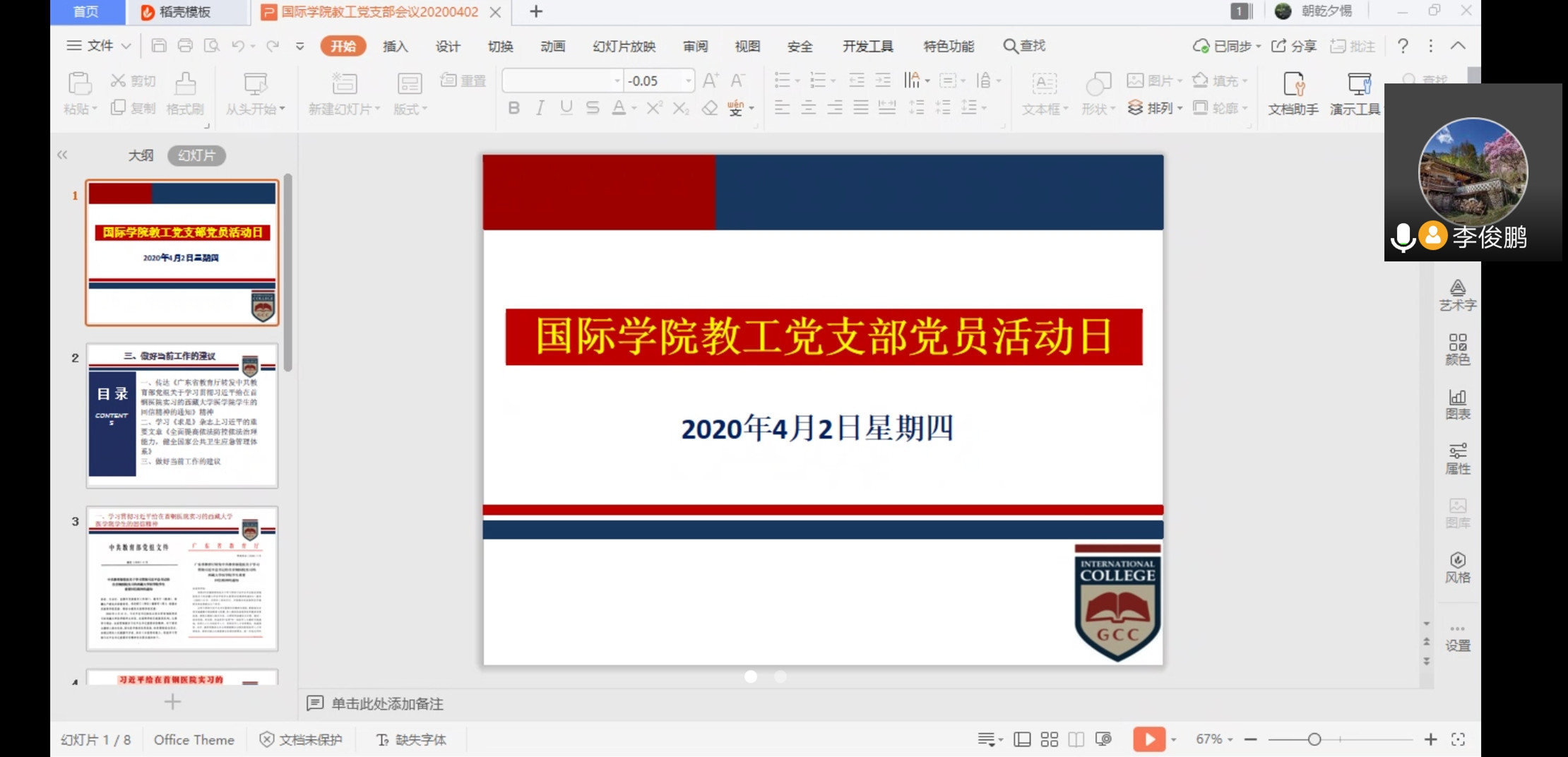Select slide 2 thumbnail with 目录

pyautogui.click(x=182, y=416)
